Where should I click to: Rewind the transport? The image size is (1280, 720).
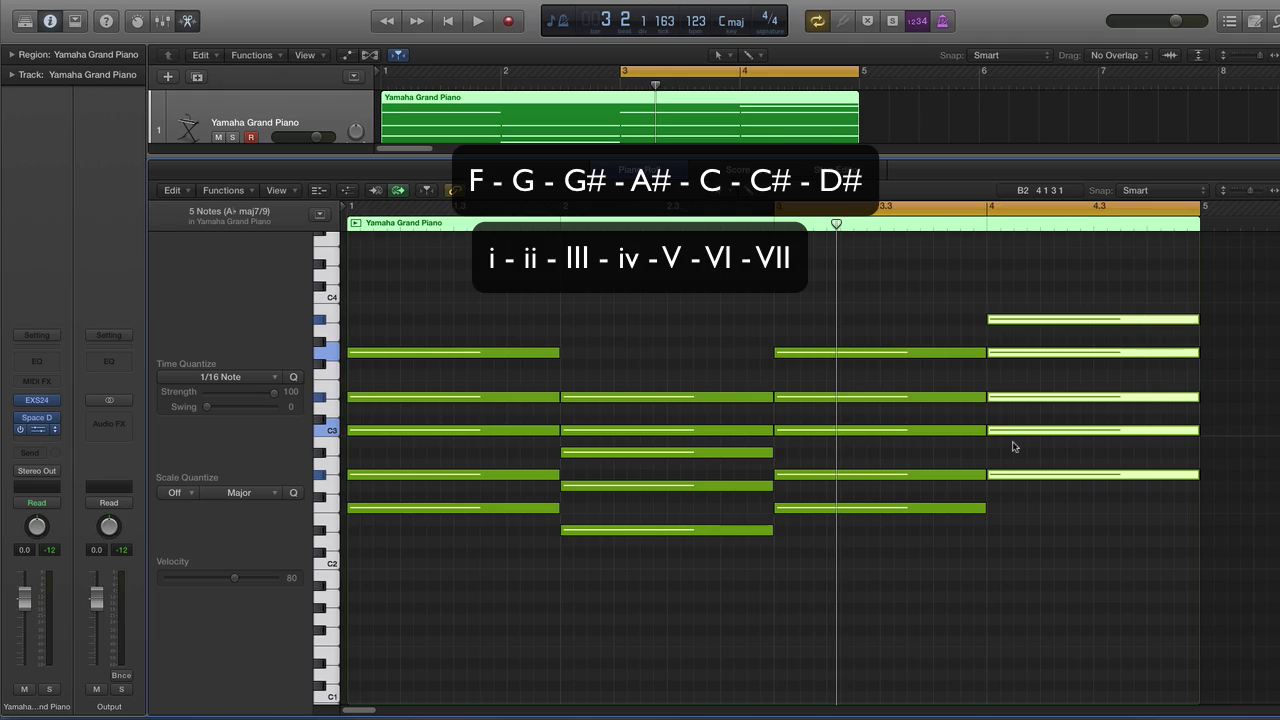(x=387, y=21)
